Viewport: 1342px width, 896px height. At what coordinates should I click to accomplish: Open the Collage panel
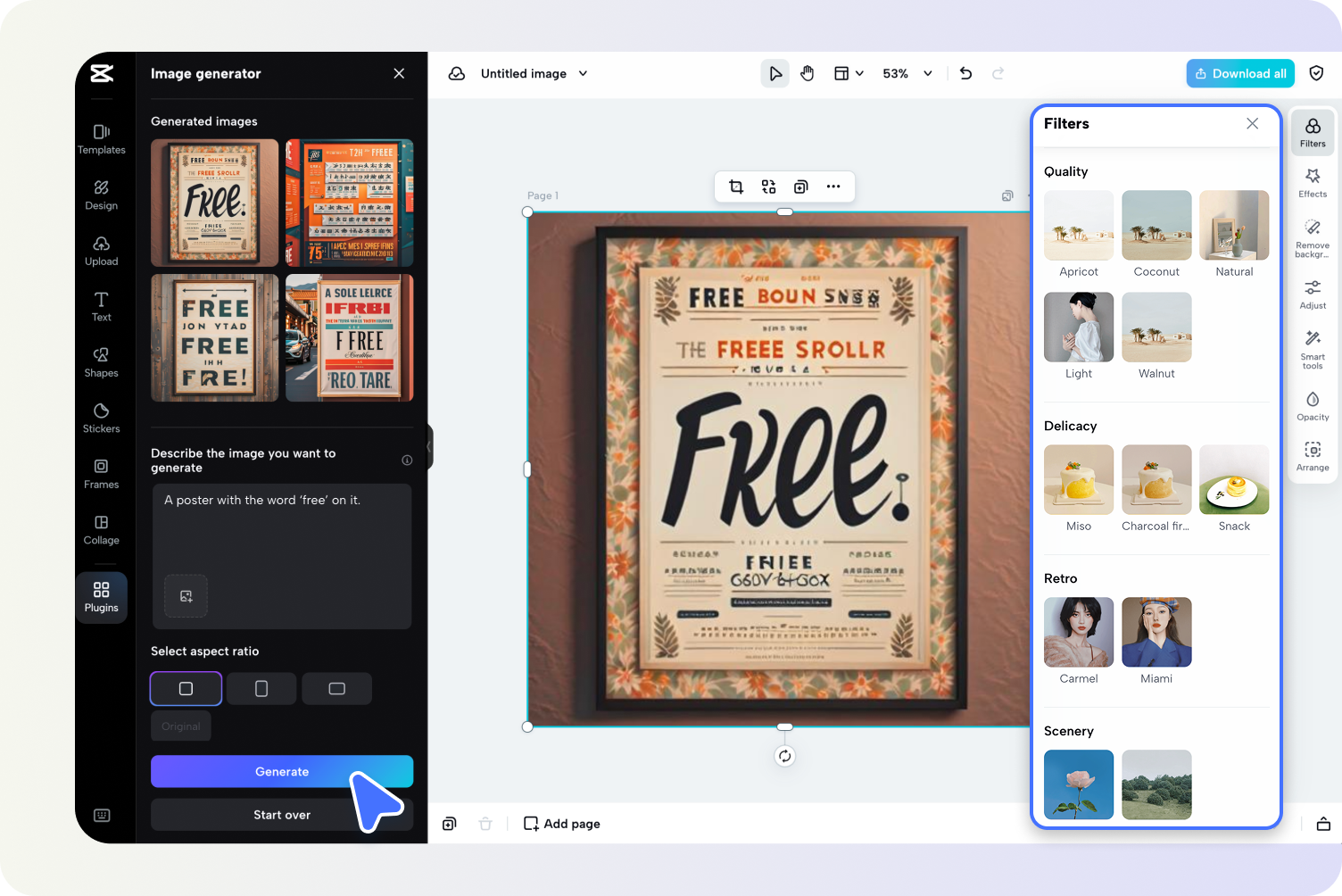coord(102,529)
